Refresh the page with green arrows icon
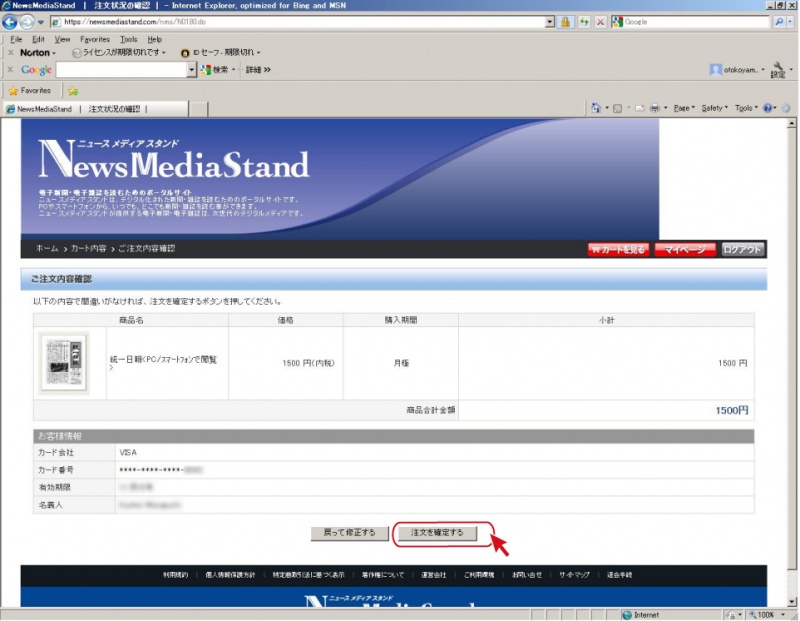 pos(584,22)
